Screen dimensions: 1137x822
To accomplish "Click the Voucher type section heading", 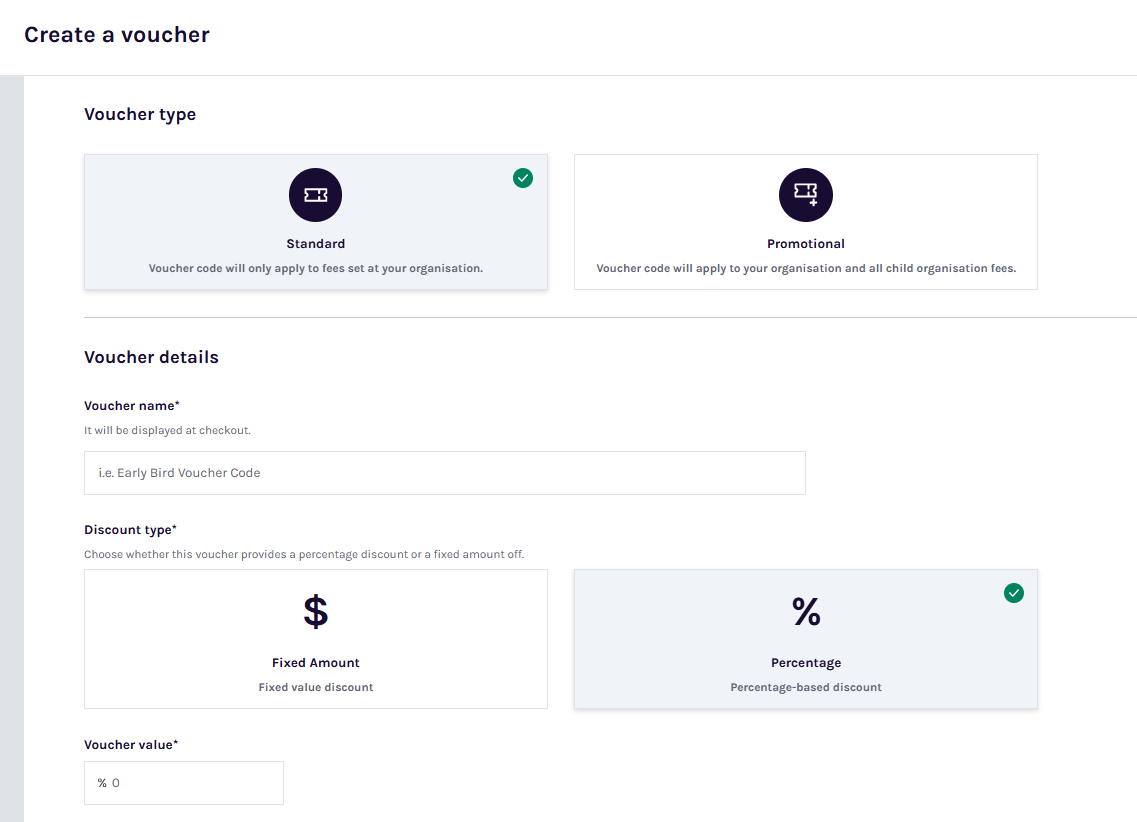I will pyautogui.click(x=140, y=115).
